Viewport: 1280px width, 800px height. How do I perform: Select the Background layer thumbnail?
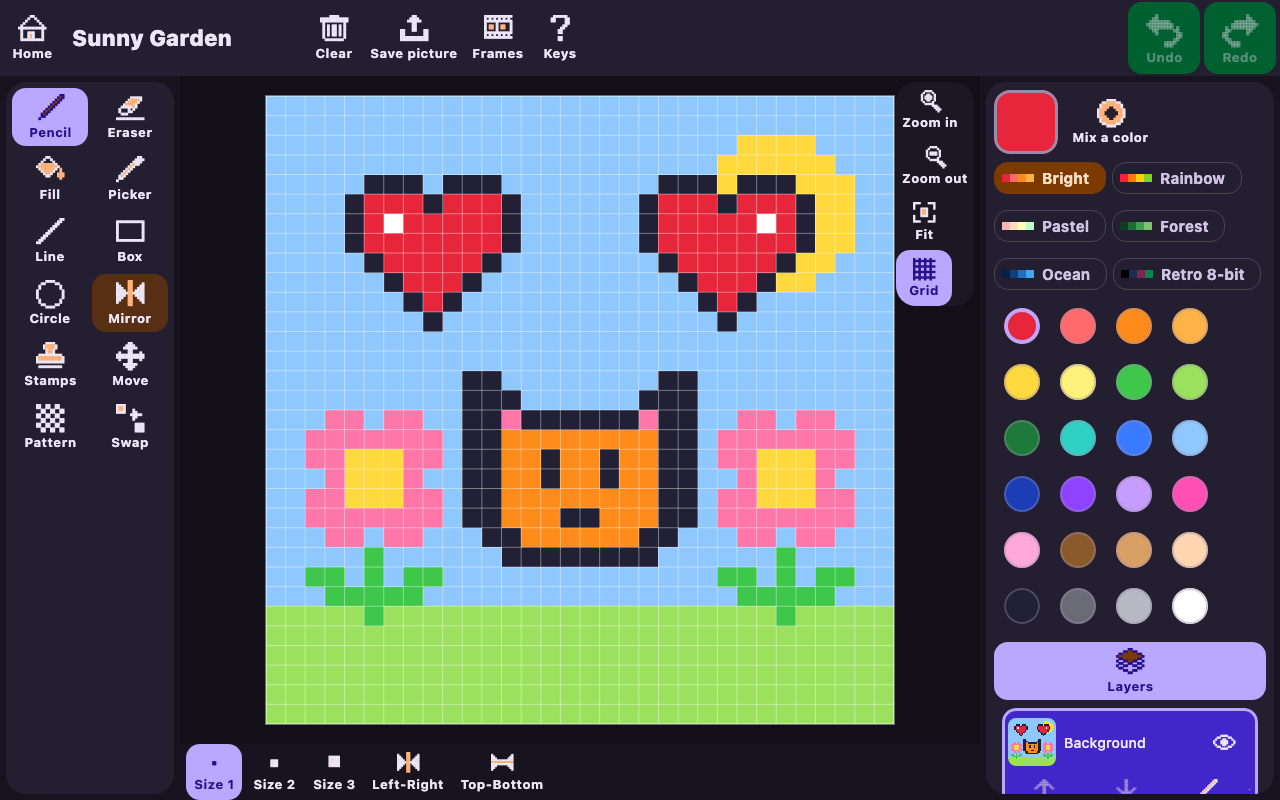(x=1032, y=742)
